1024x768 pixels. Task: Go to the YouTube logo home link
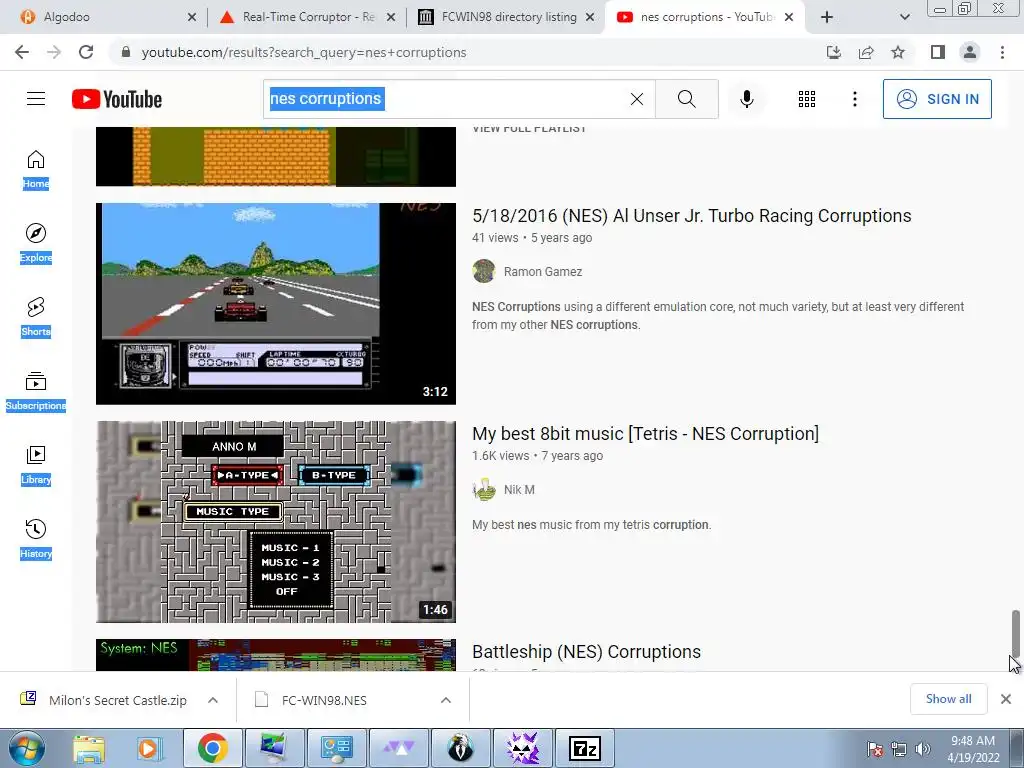pos(117,99)
